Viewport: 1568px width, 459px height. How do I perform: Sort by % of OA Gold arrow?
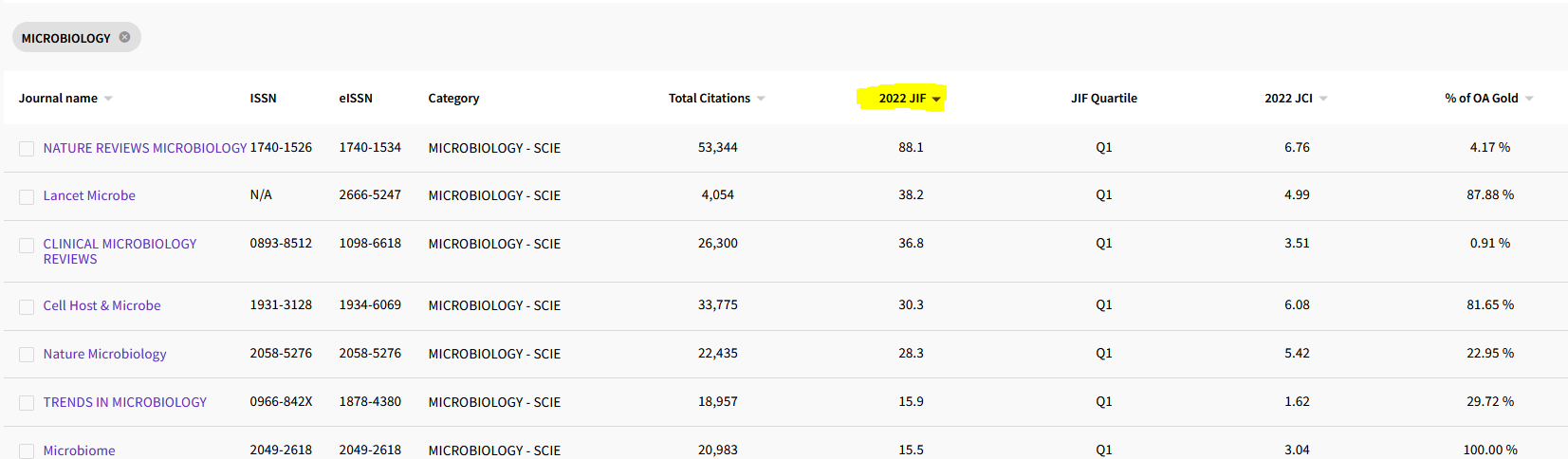[1529, 99]
